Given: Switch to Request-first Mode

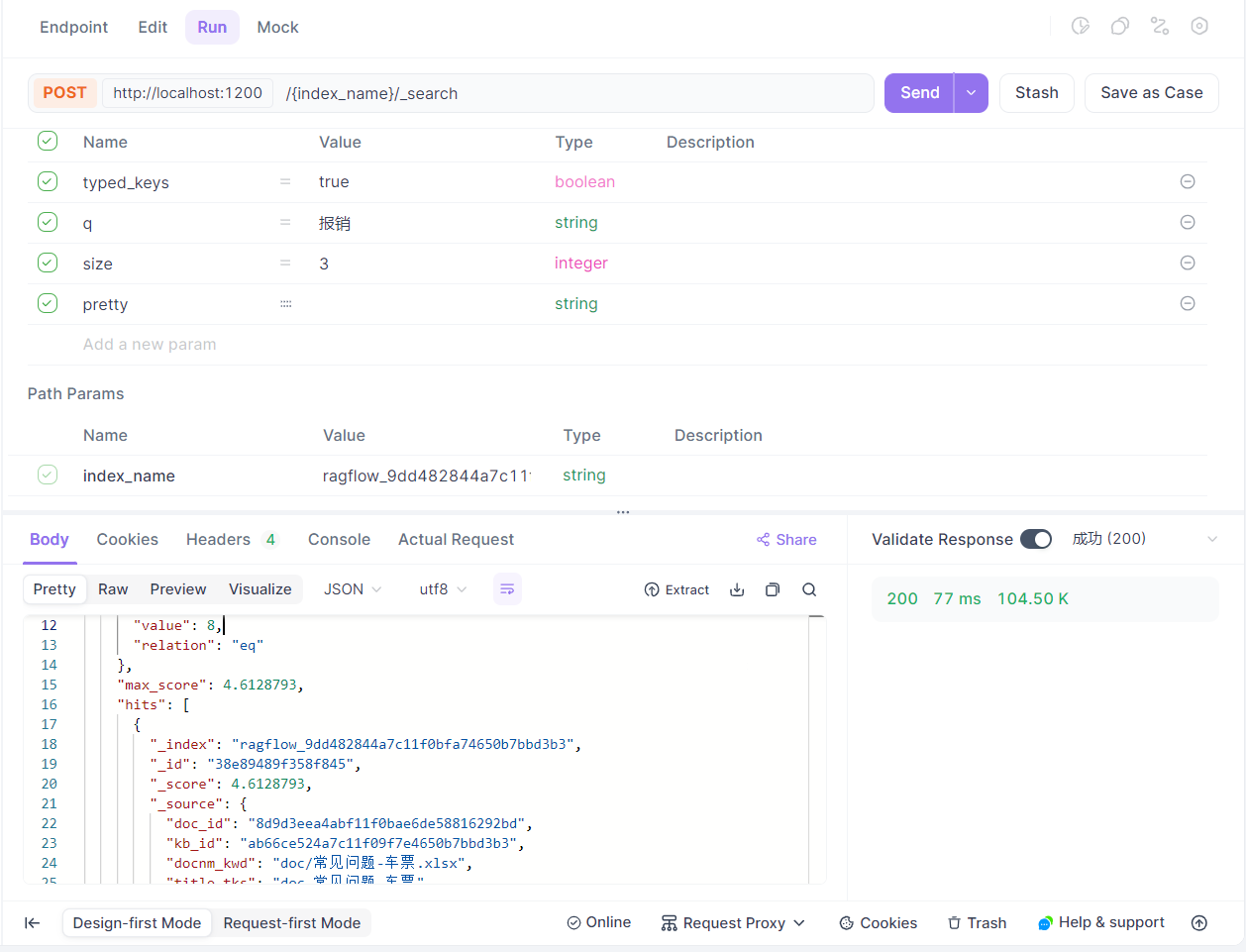Looking at the screenshot, I should click(x=291, y=923).
